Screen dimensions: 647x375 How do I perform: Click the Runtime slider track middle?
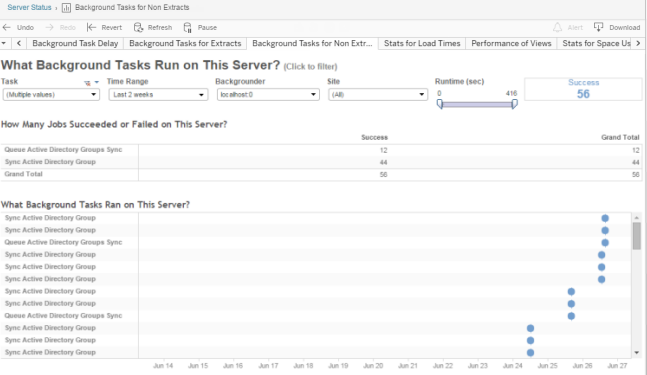(x=477, y=105)
